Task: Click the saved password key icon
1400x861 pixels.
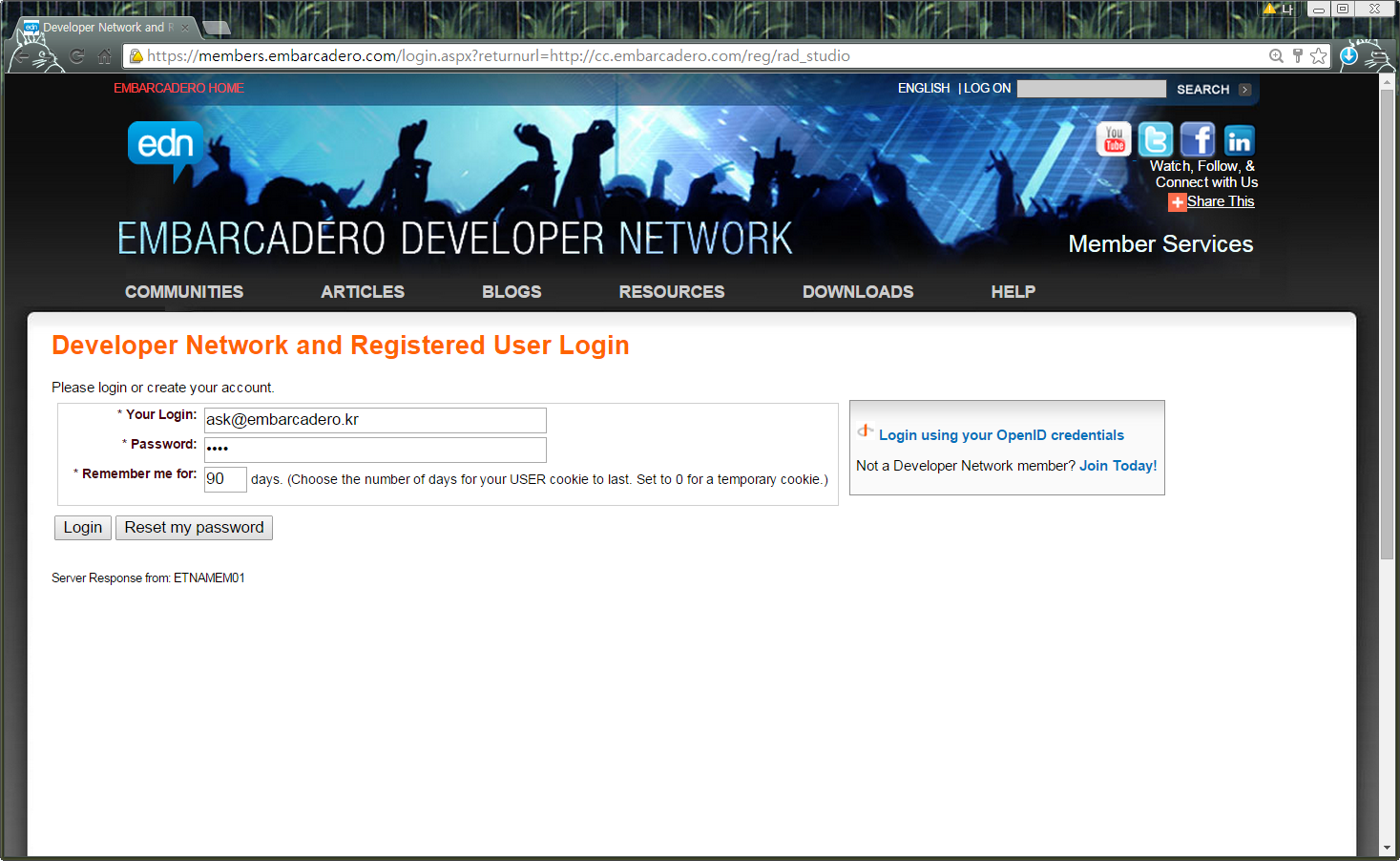Action: (x=1298, y=56)
